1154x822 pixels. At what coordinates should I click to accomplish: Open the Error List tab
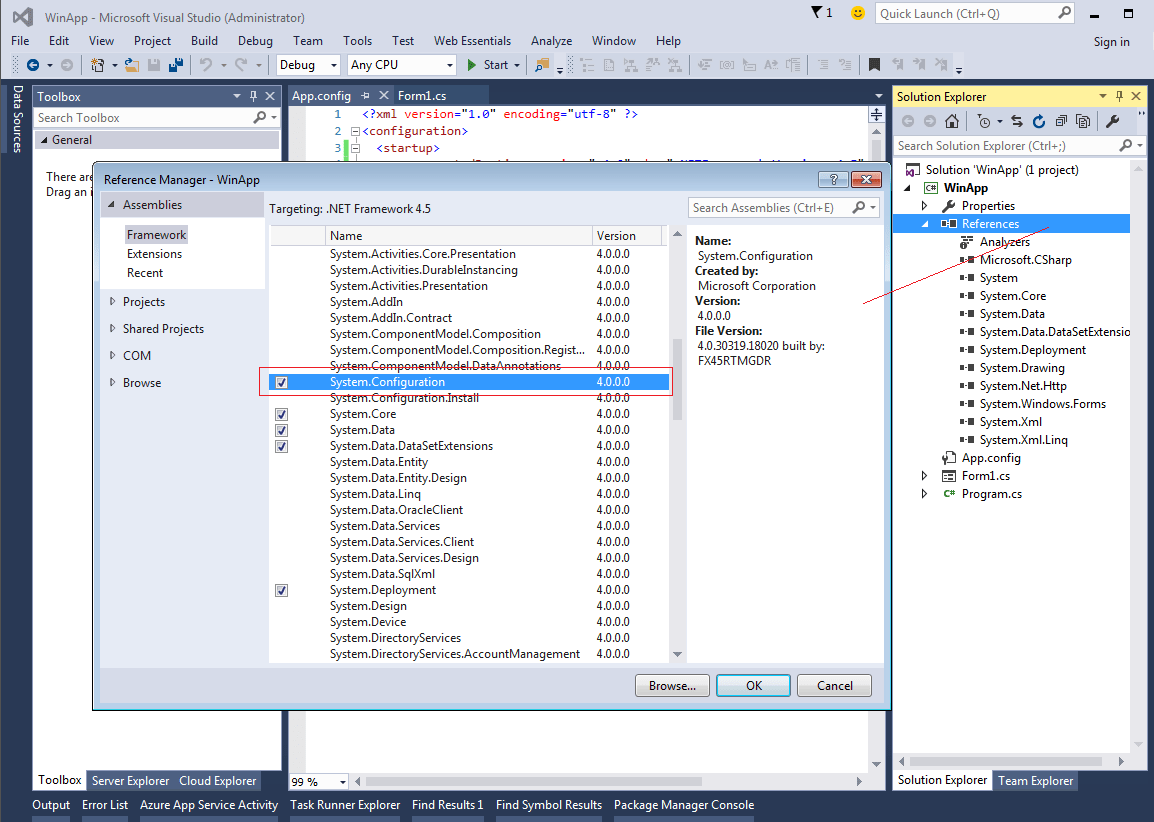coord(105,805)
